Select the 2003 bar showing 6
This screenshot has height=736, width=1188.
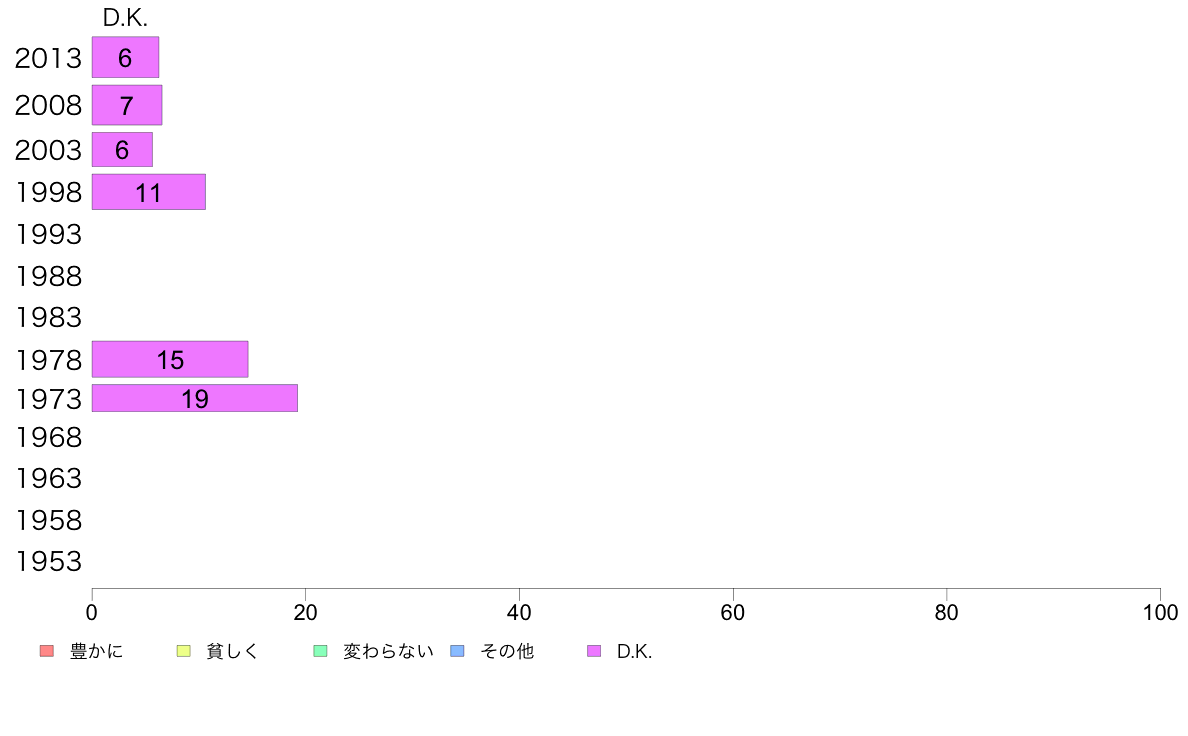pyautogui.click(x=122, y=149)
